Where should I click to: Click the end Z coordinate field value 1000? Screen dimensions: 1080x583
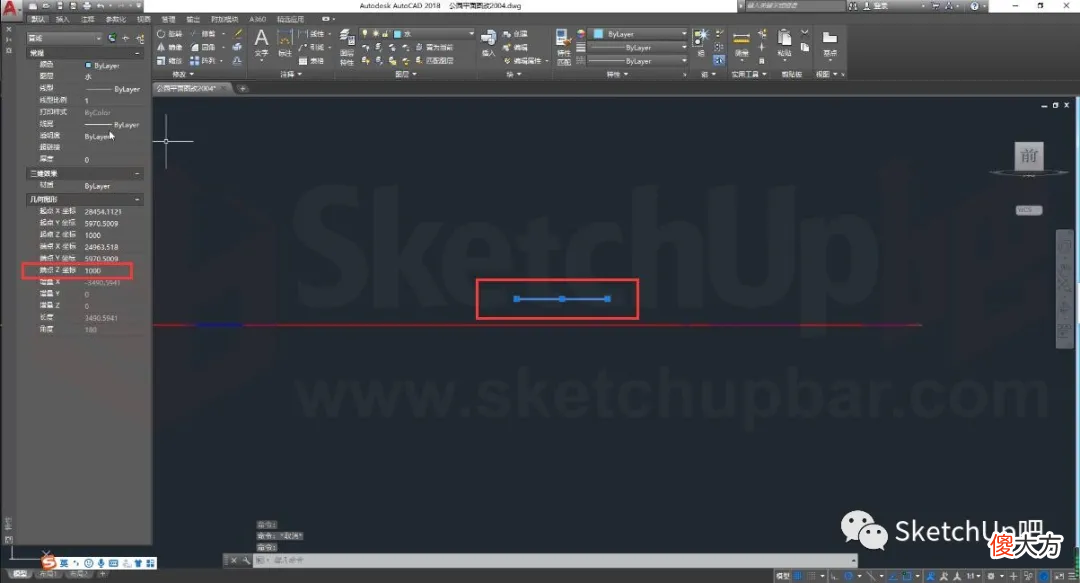tap(92, 270)
